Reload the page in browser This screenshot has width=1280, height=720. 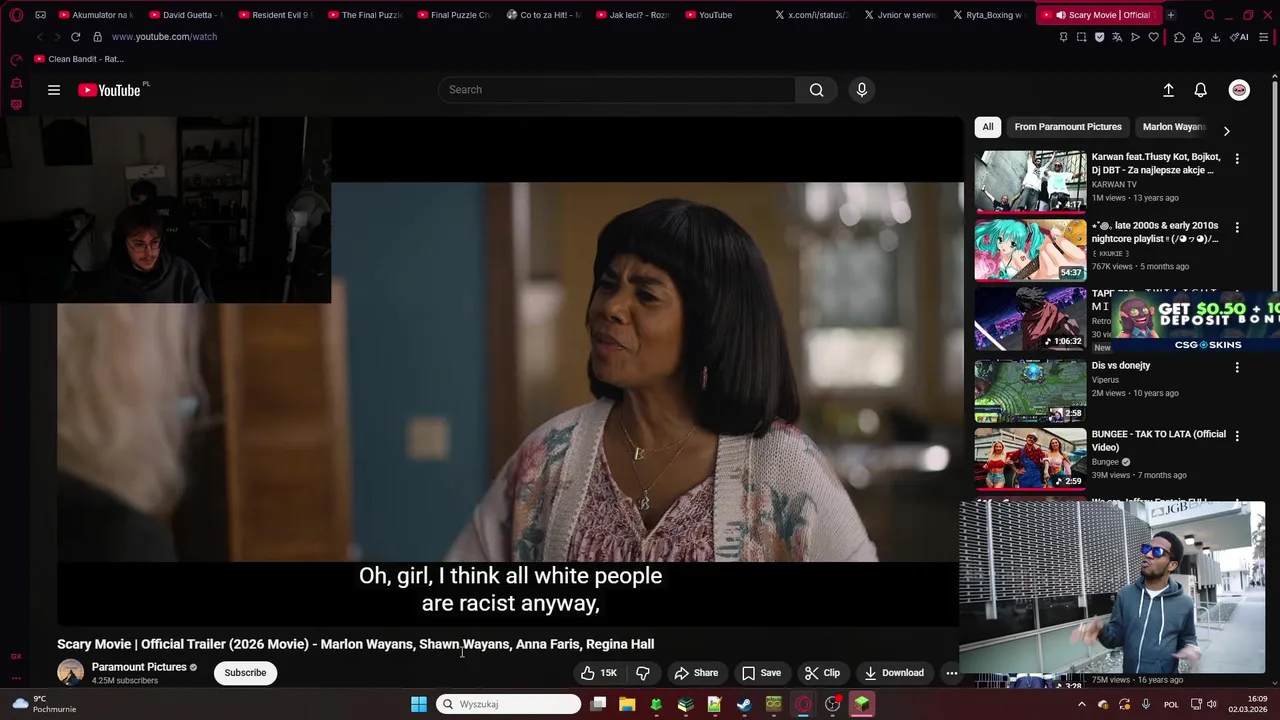tap(75, 37)
